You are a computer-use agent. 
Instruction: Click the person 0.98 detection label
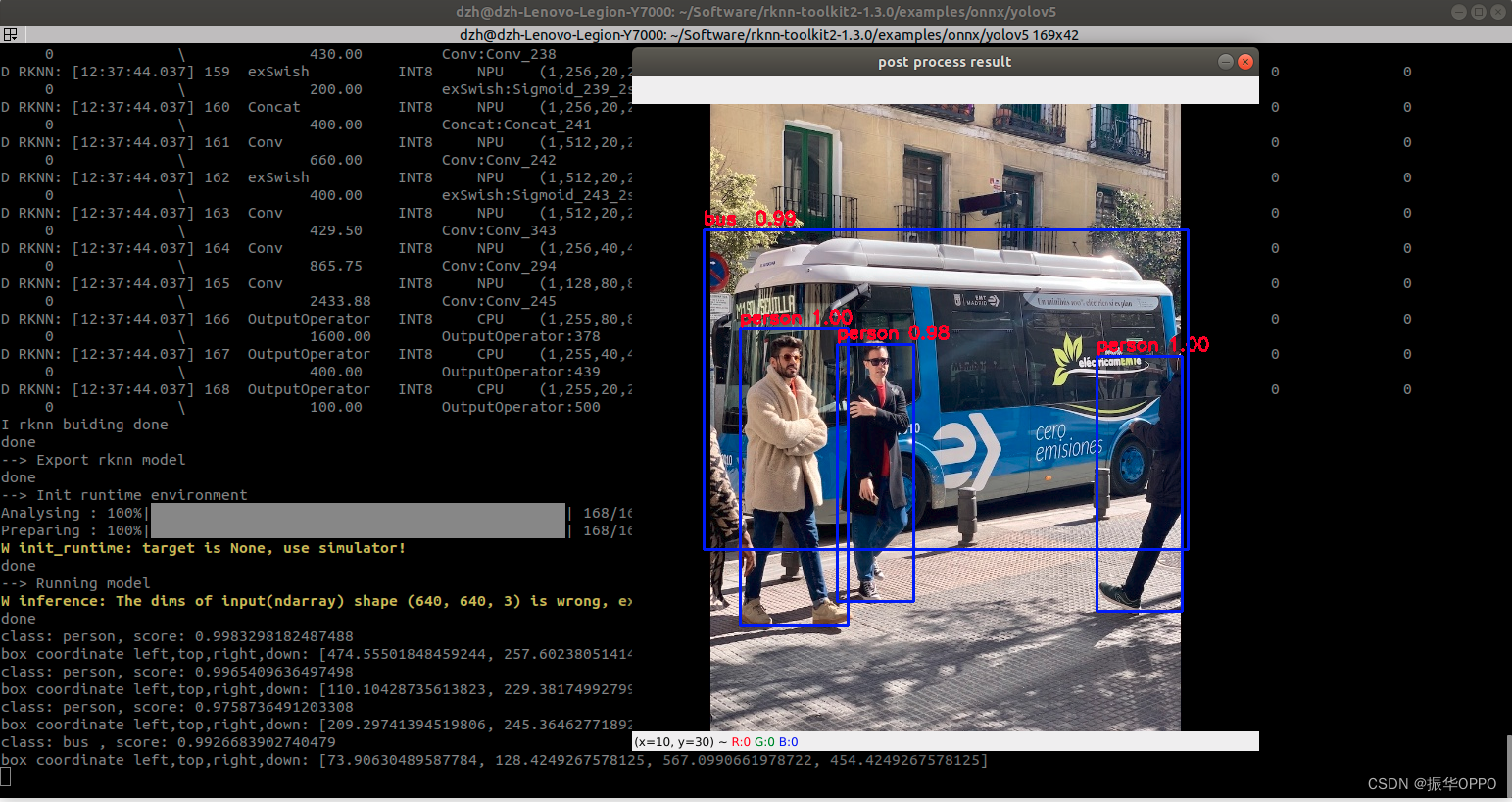click(x=893, y=334)
